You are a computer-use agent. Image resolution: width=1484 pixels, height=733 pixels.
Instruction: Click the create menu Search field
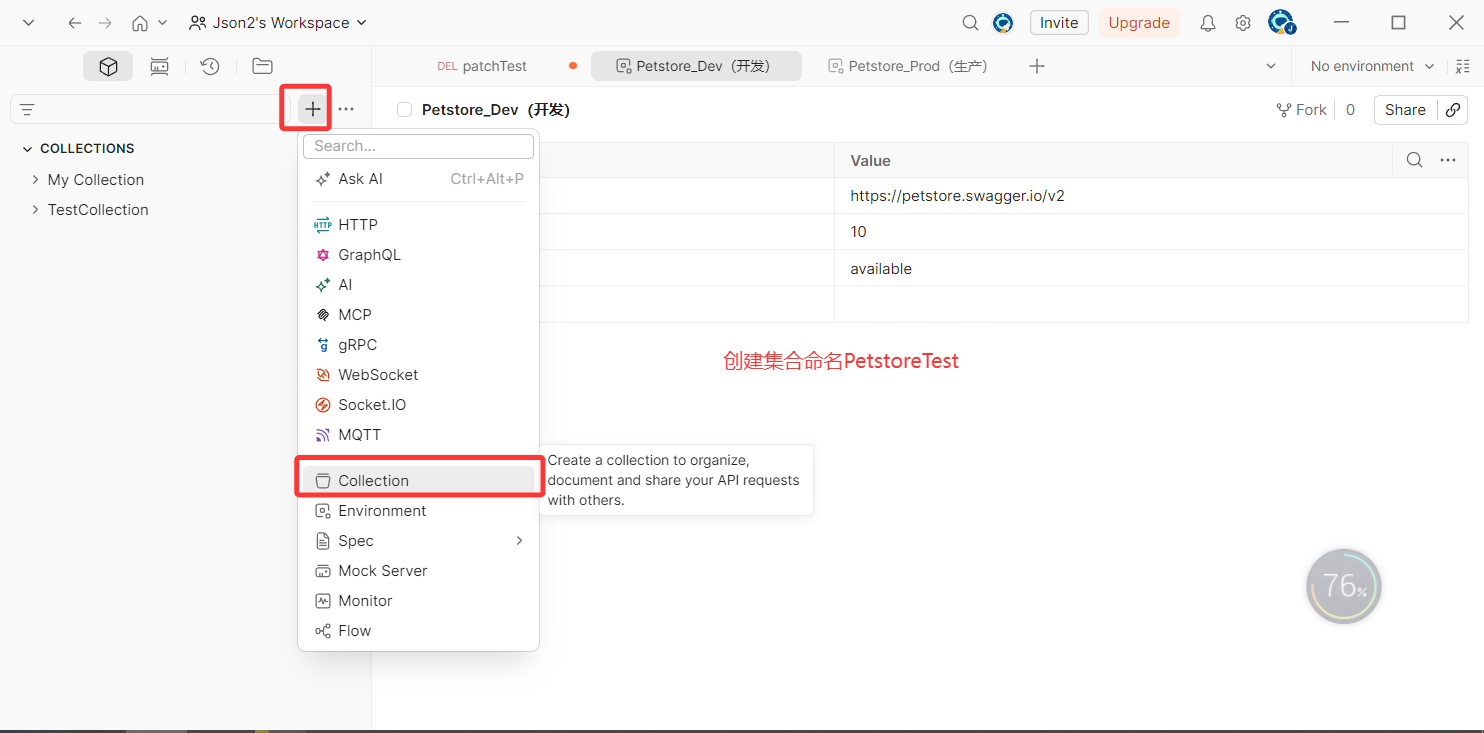tap(418, 146)
